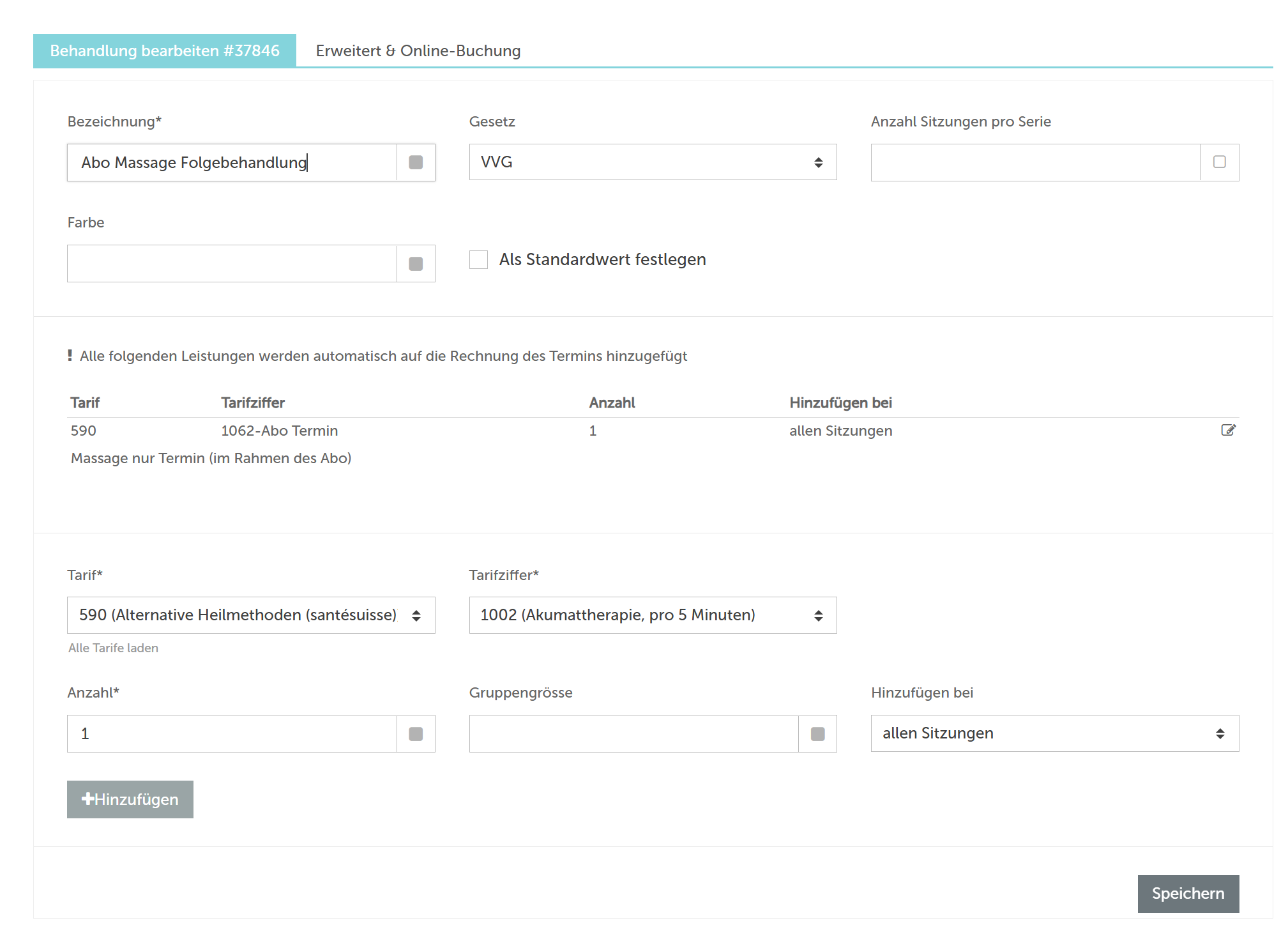
Task: Click into the Bezeichnung text field
Action: click(x=232, y=162)
